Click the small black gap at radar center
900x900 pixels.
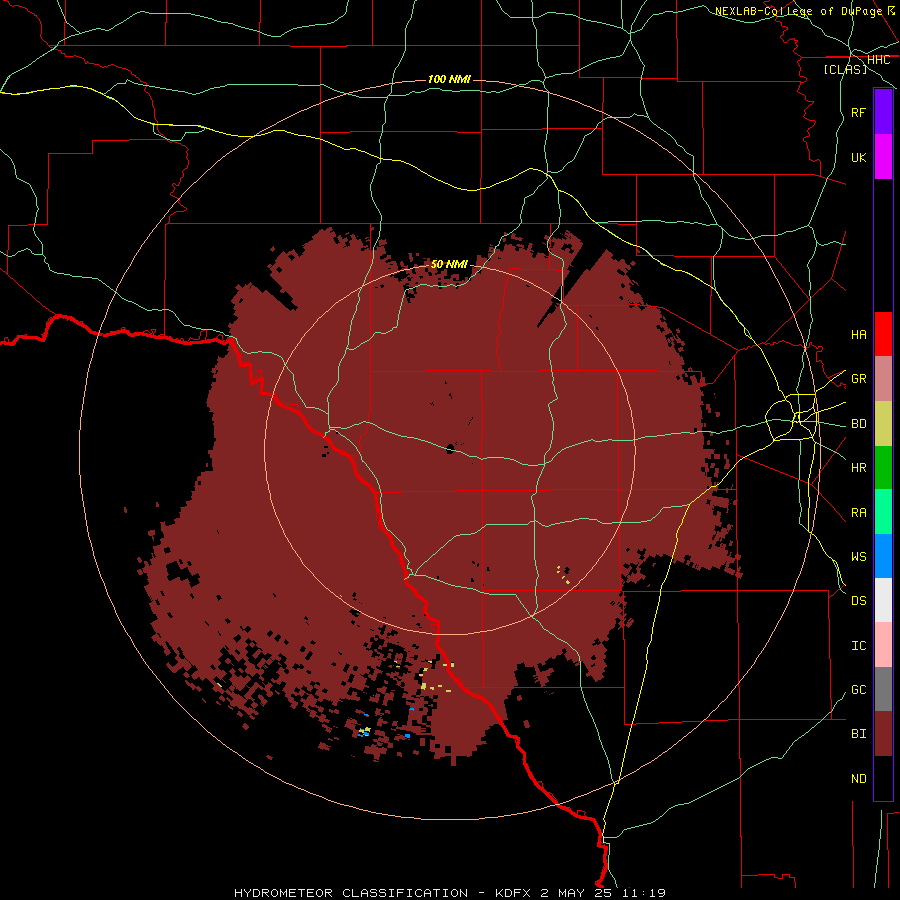point(450,448)
